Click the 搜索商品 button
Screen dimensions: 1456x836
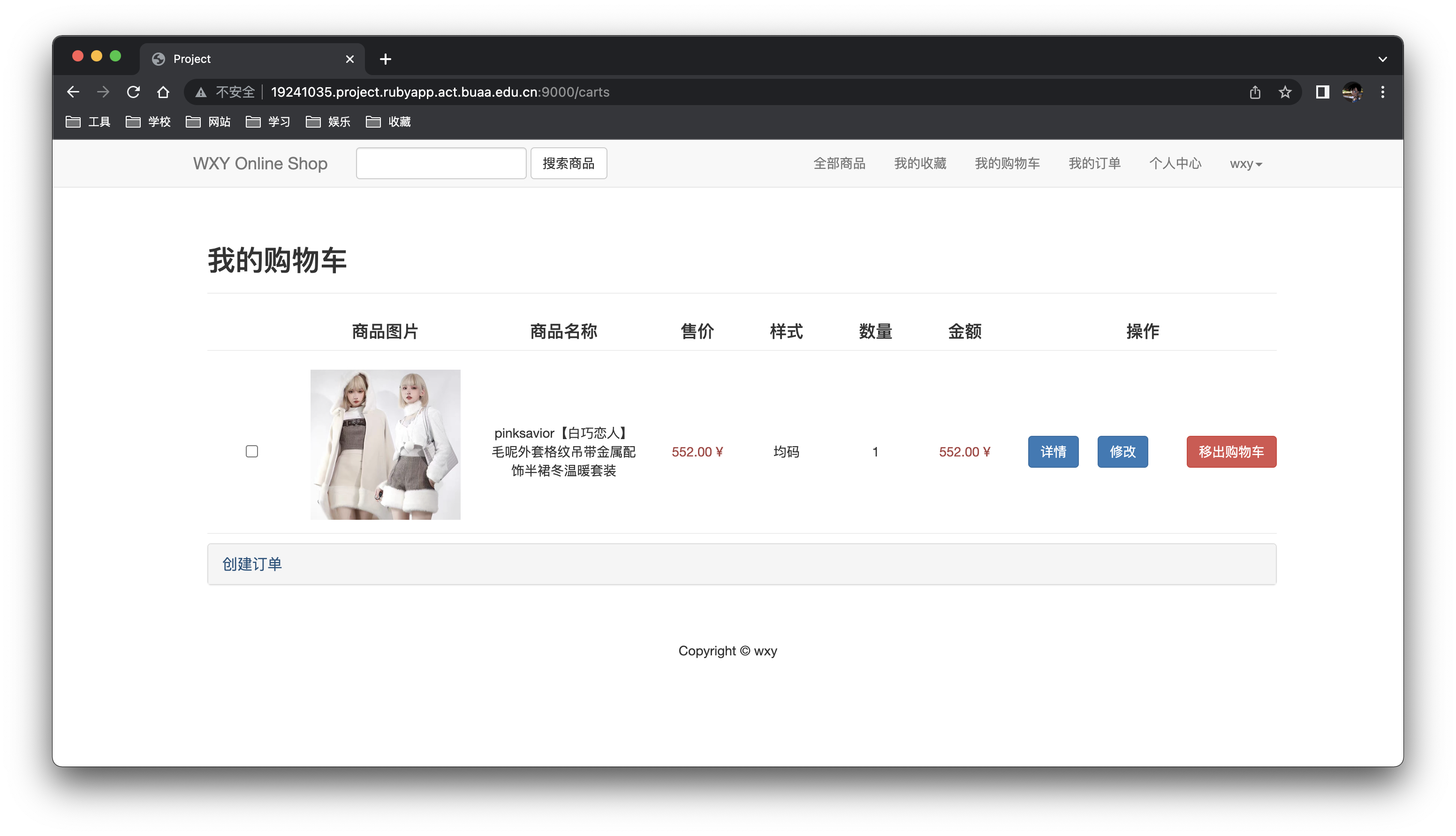point(568,163)
